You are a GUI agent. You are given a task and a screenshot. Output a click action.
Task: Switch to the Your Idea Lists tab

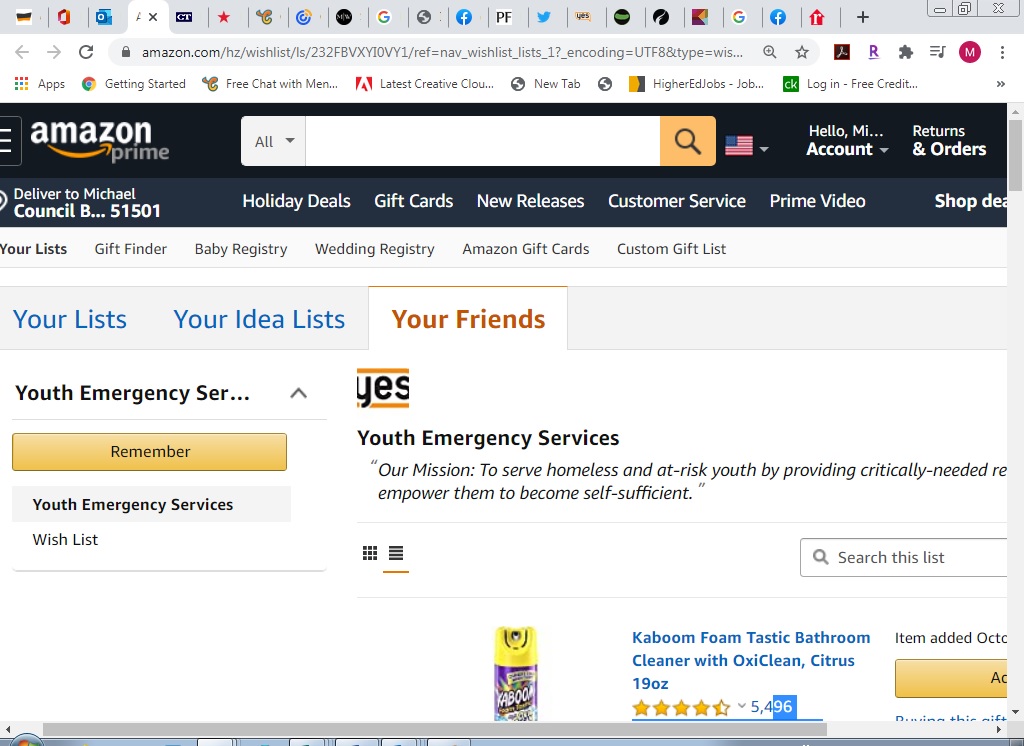tap(259, 319)
